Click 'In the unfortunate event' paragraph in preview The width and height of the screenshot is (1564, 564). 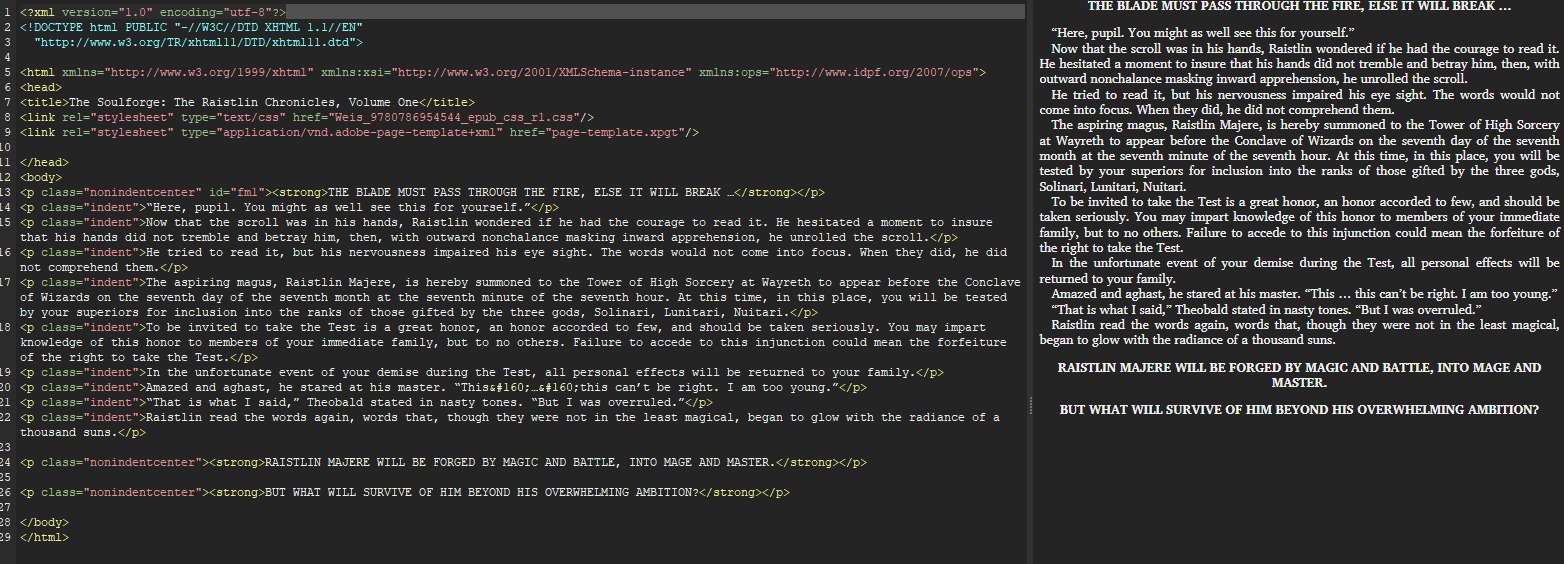[1299, 271]
